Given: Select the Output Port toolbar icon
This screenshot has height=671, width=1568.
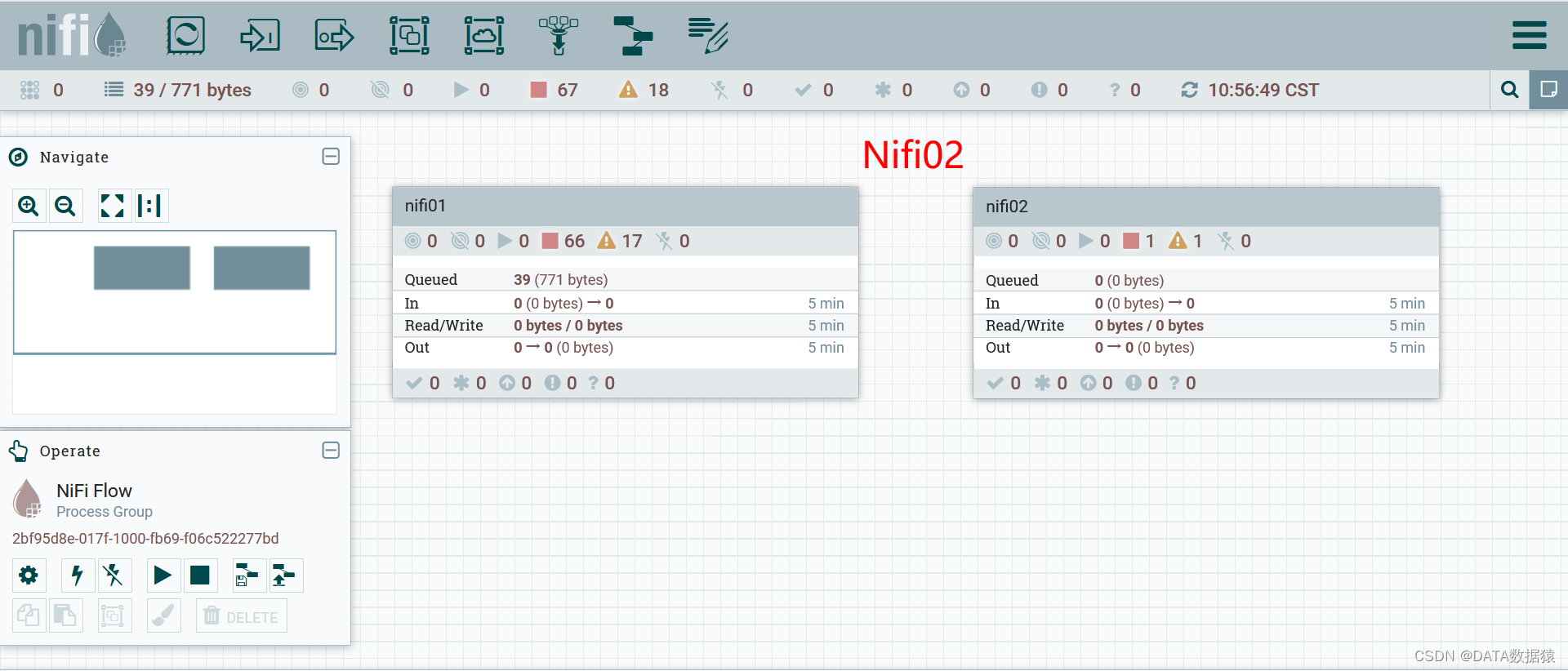Looking at the screenshot, I should (x=335, y=36).
